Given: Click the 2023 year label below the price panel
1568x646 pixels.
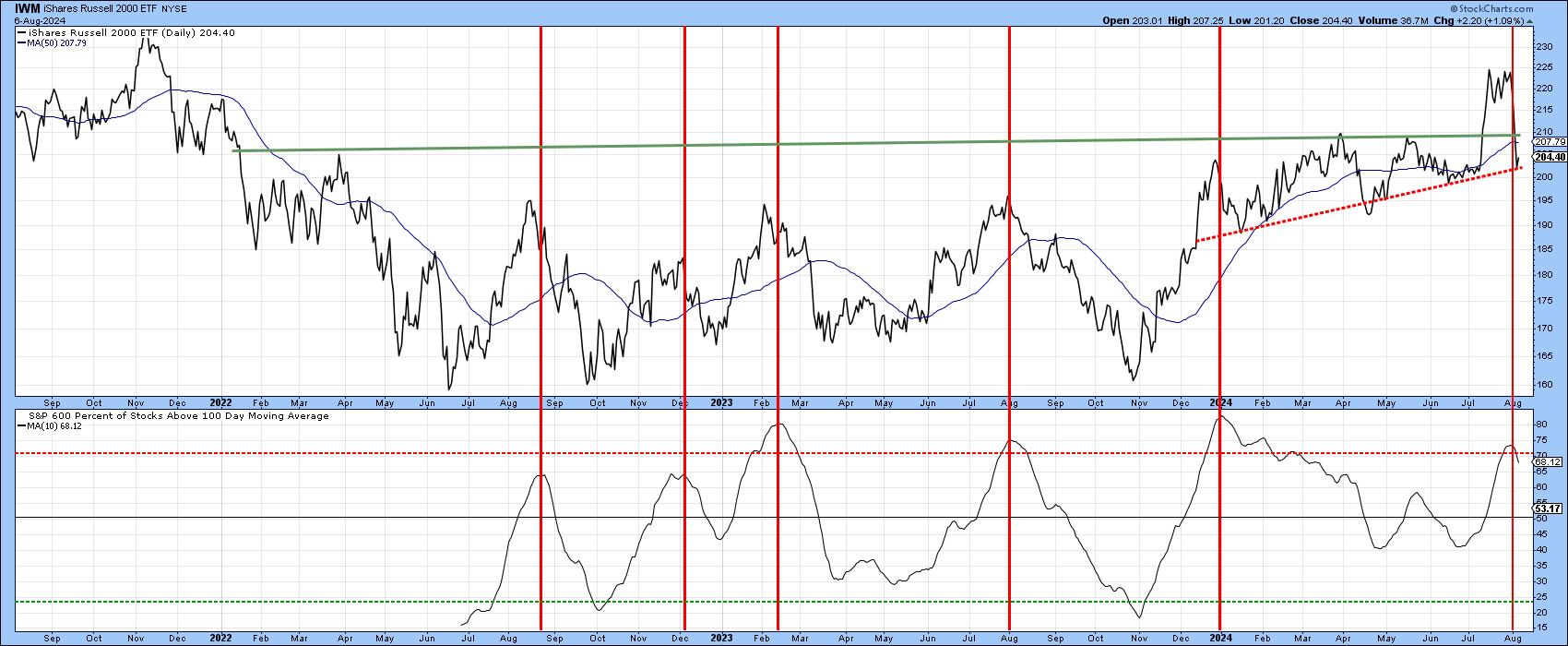Looking at the screenshot, I should tap(721, 402).
